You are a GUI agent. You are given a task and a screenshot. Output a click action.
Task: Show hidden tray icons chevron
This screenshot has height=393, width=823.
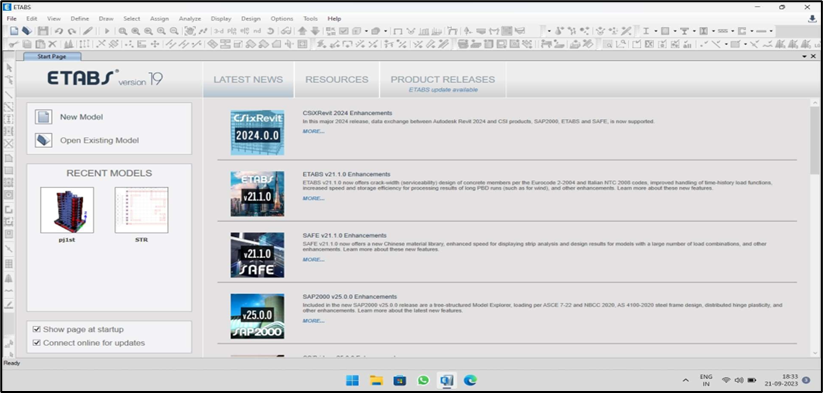pyautogui.click(x=685, y=380)
